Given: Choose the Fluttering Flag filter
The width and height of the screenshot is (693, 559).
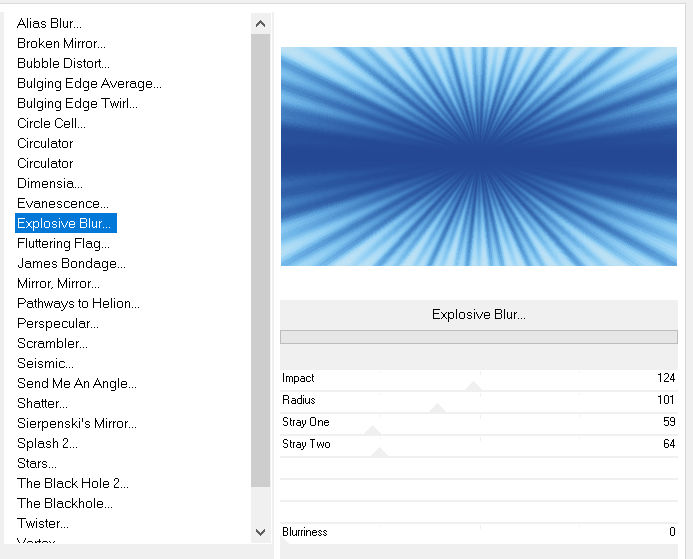Looking at the screenshot, I should click(x=63, y=243).
